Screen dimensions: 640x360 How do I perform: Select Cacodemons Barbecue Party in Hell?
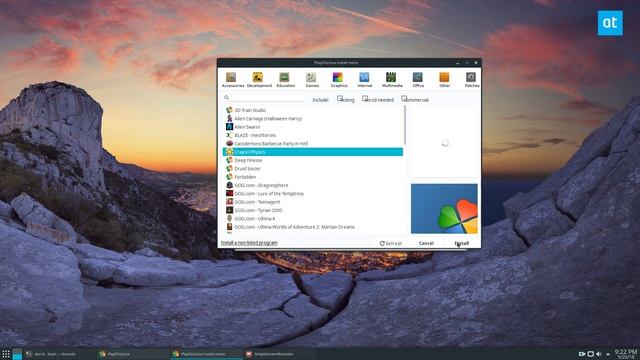pos(313,144)
